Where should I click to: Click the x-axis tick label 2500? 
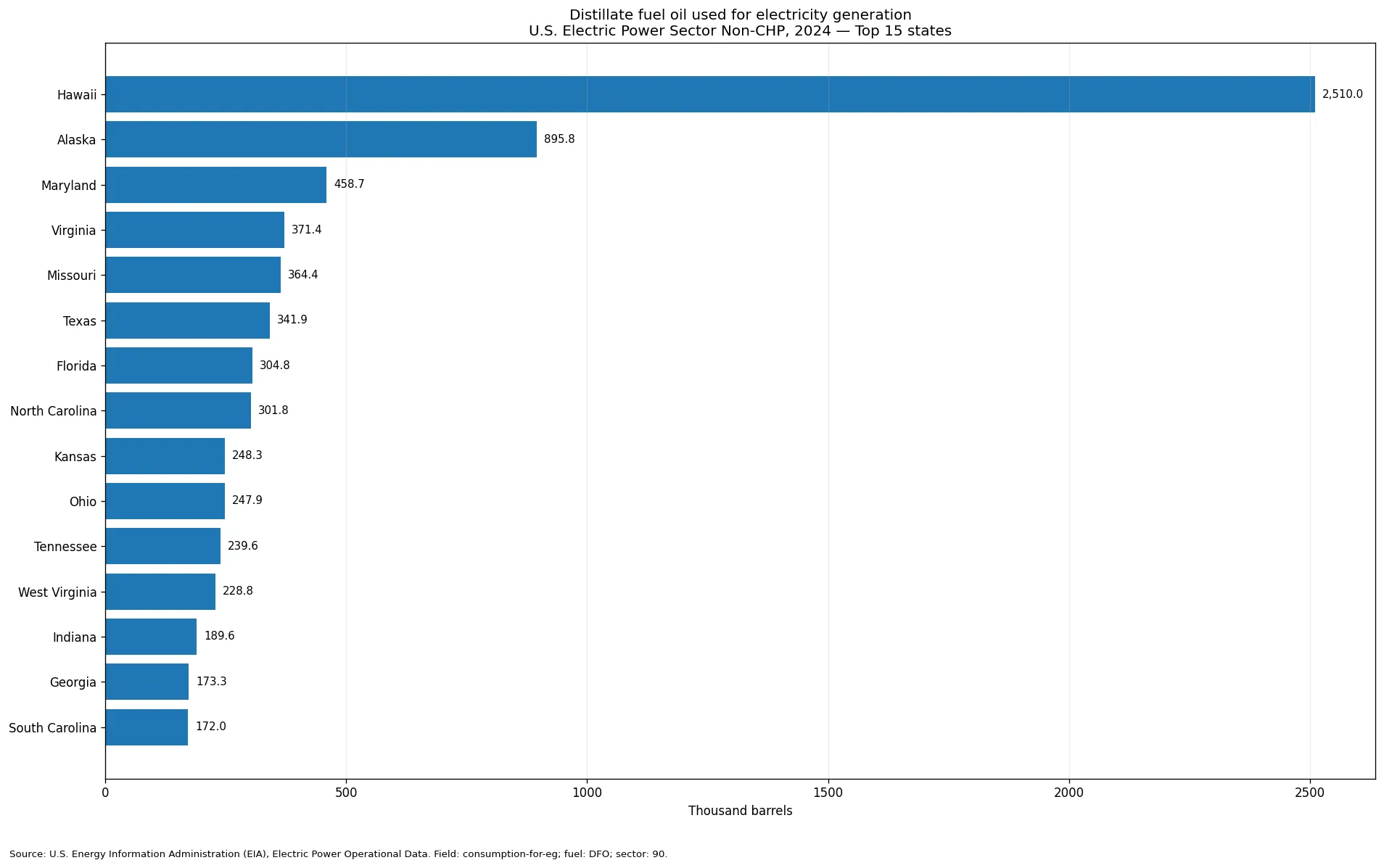point(1310,793)
